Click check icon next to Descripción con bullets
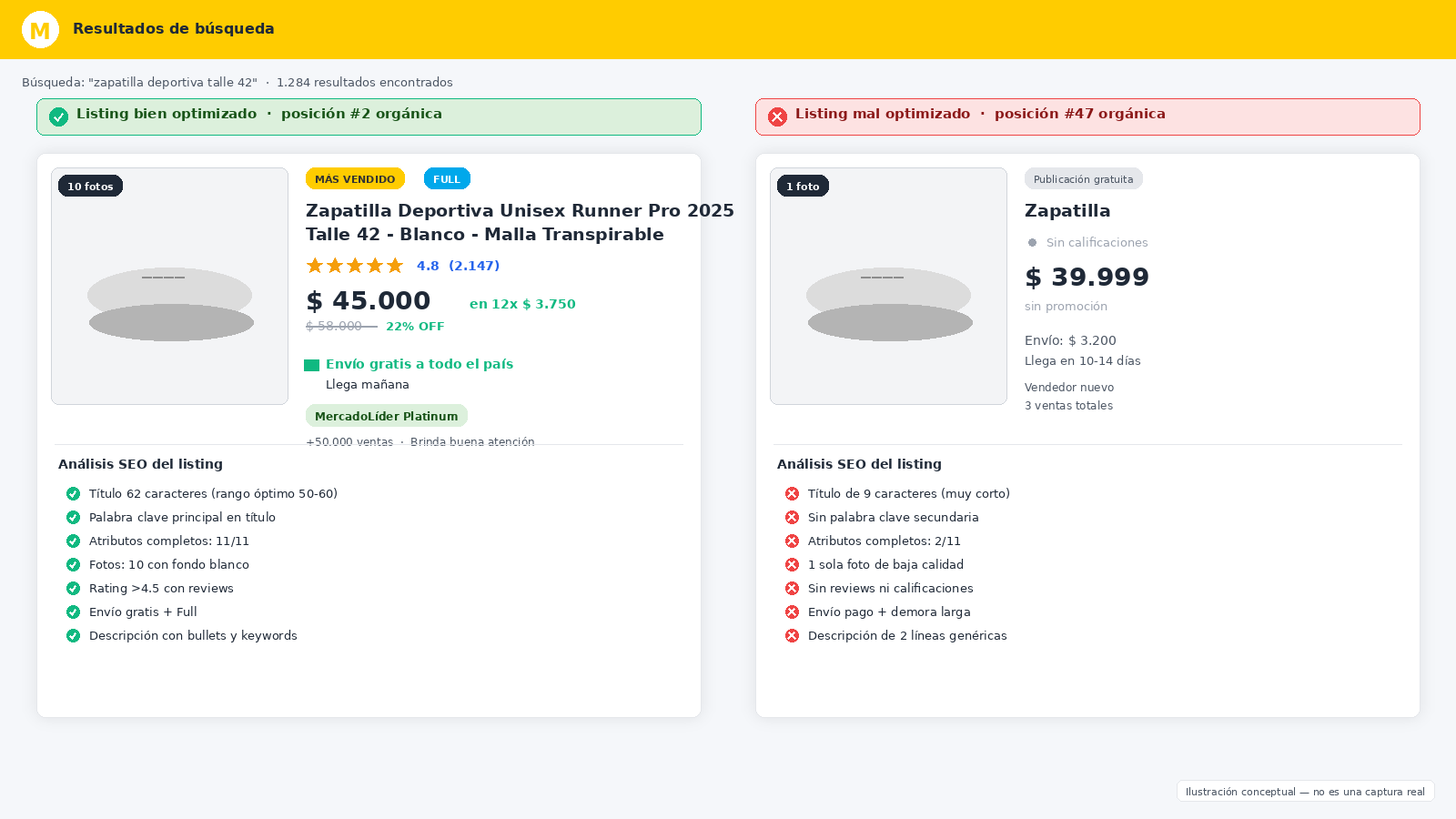Viewport: 1456px width, 819px height. (73, 635)
